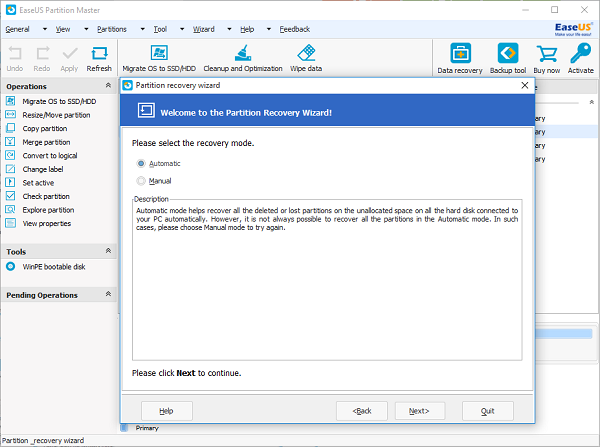Image resolution: width=600 pixels, height=447 pixels.
Task: Open the dropdown arrow next to Tool
Action: (x=182, y=29)
